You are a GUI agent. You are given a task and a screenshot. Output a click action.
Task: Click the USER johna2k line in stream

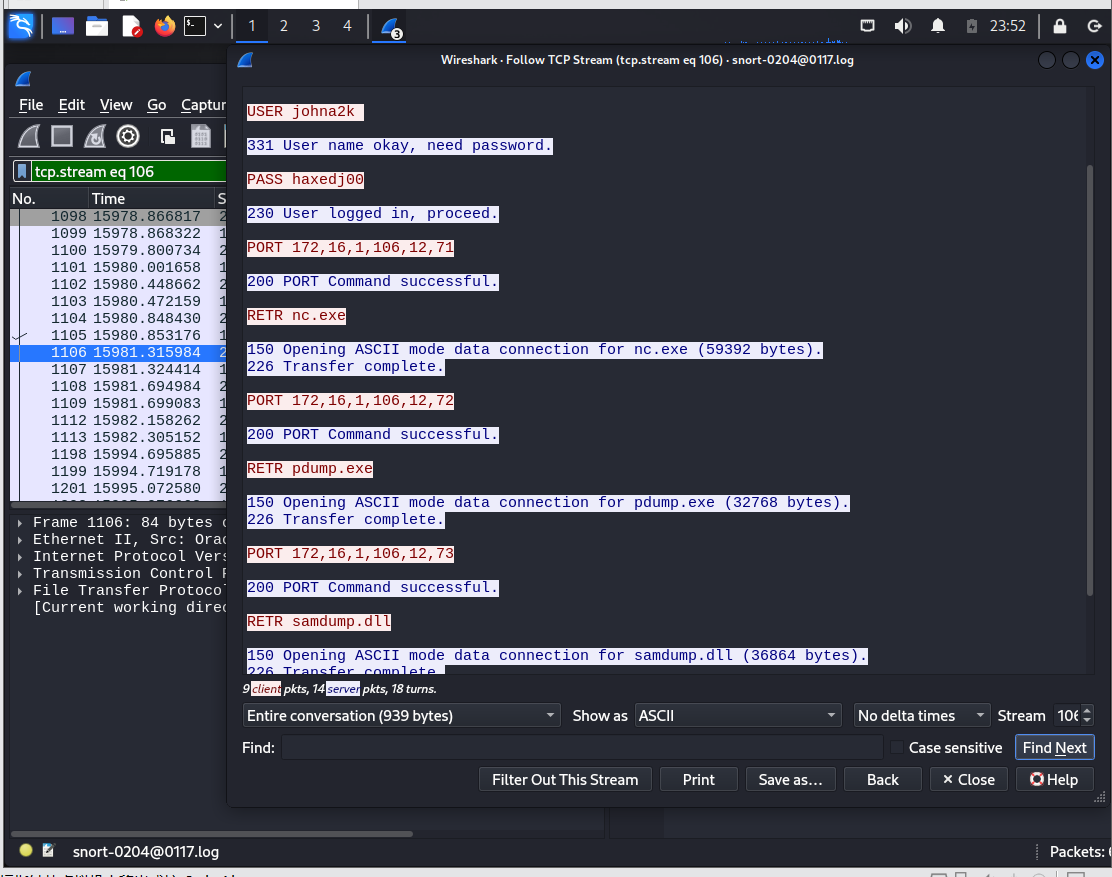305,111
